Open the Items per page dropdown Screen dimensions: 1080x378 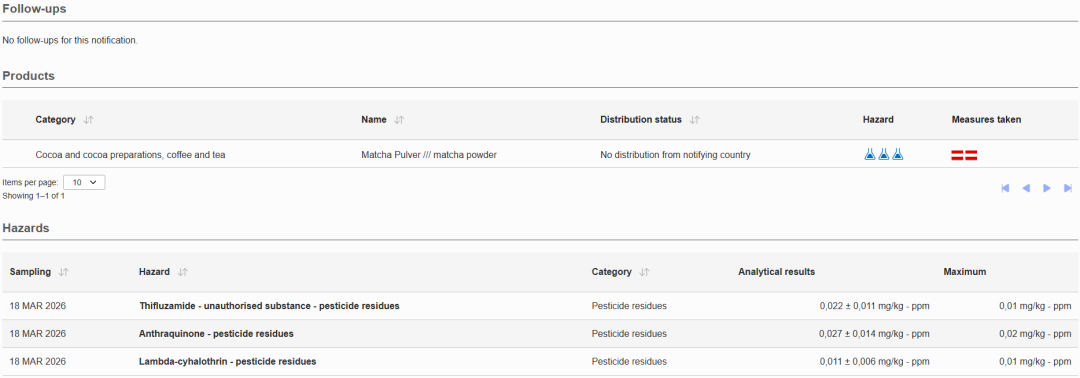tap(84, 182)
